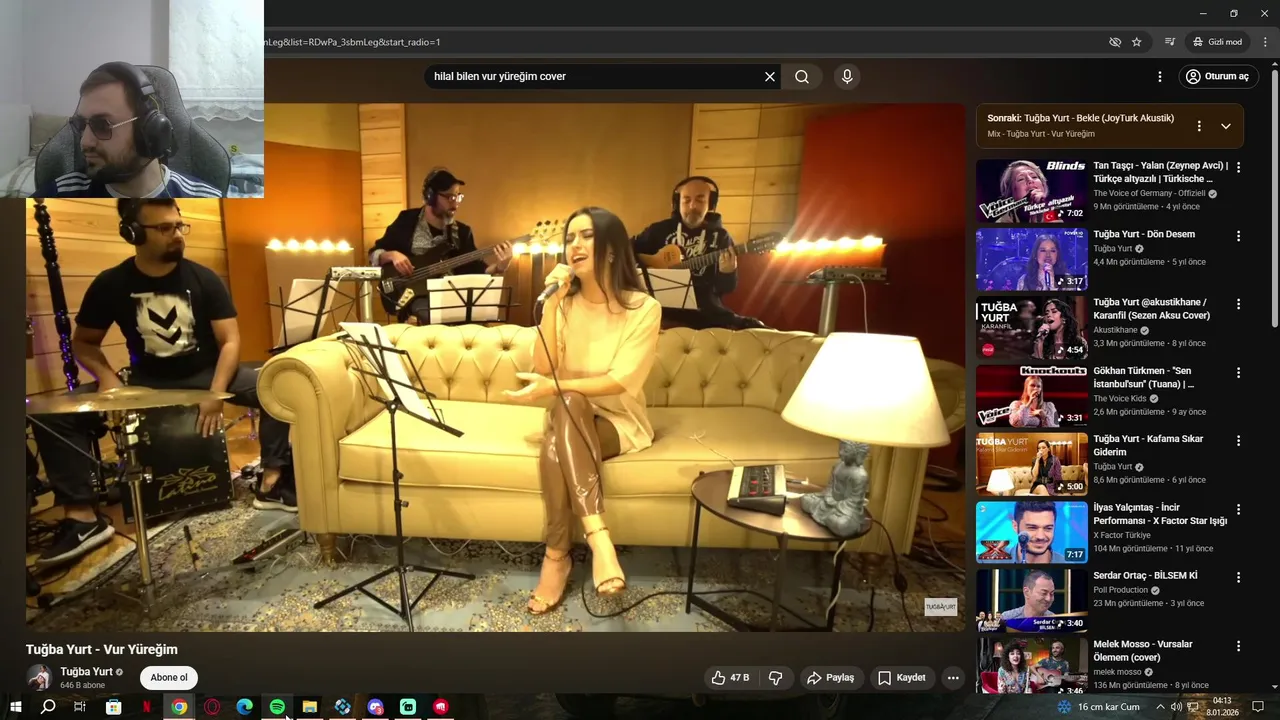Open options menu for the Karanfil video

(x=1239, y=304)
